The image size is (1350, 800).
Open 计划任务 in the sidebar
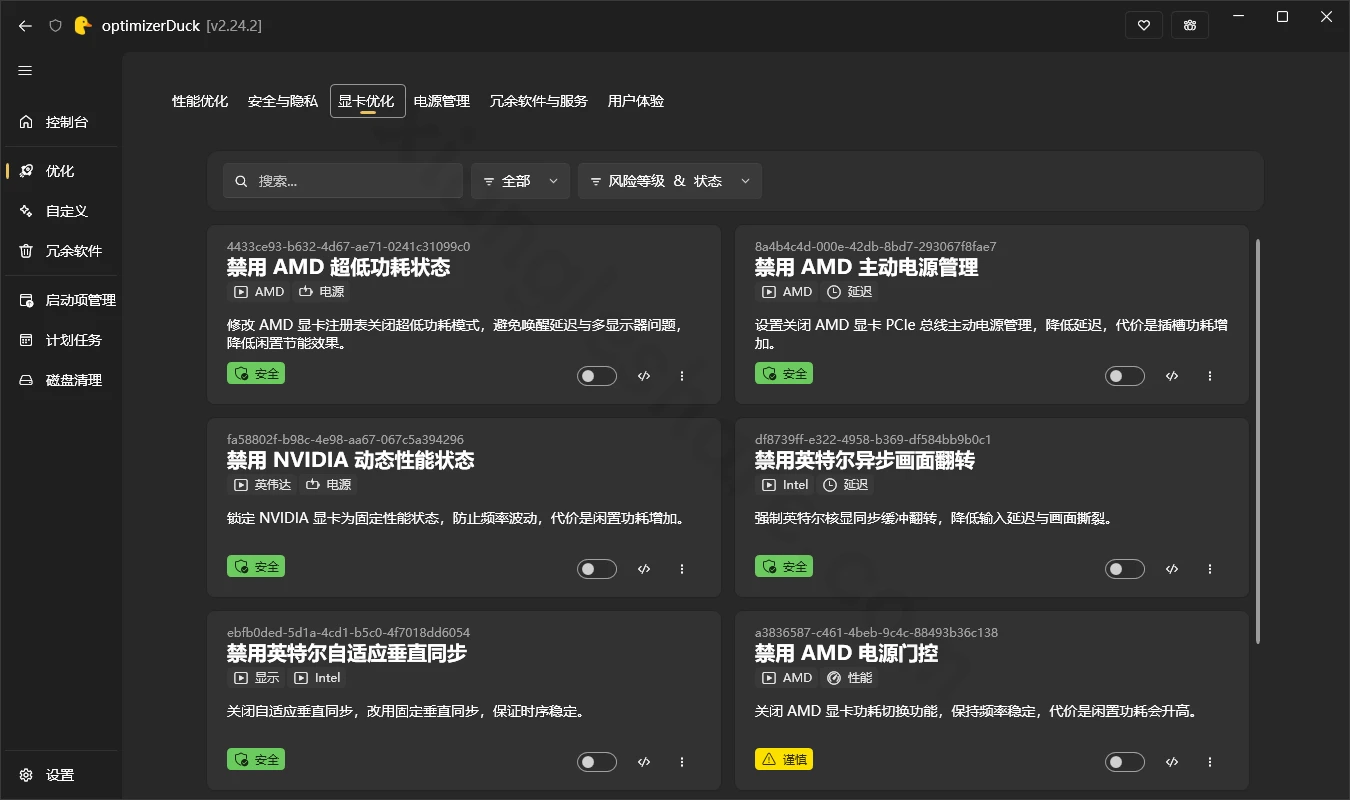tap(61, 340)
